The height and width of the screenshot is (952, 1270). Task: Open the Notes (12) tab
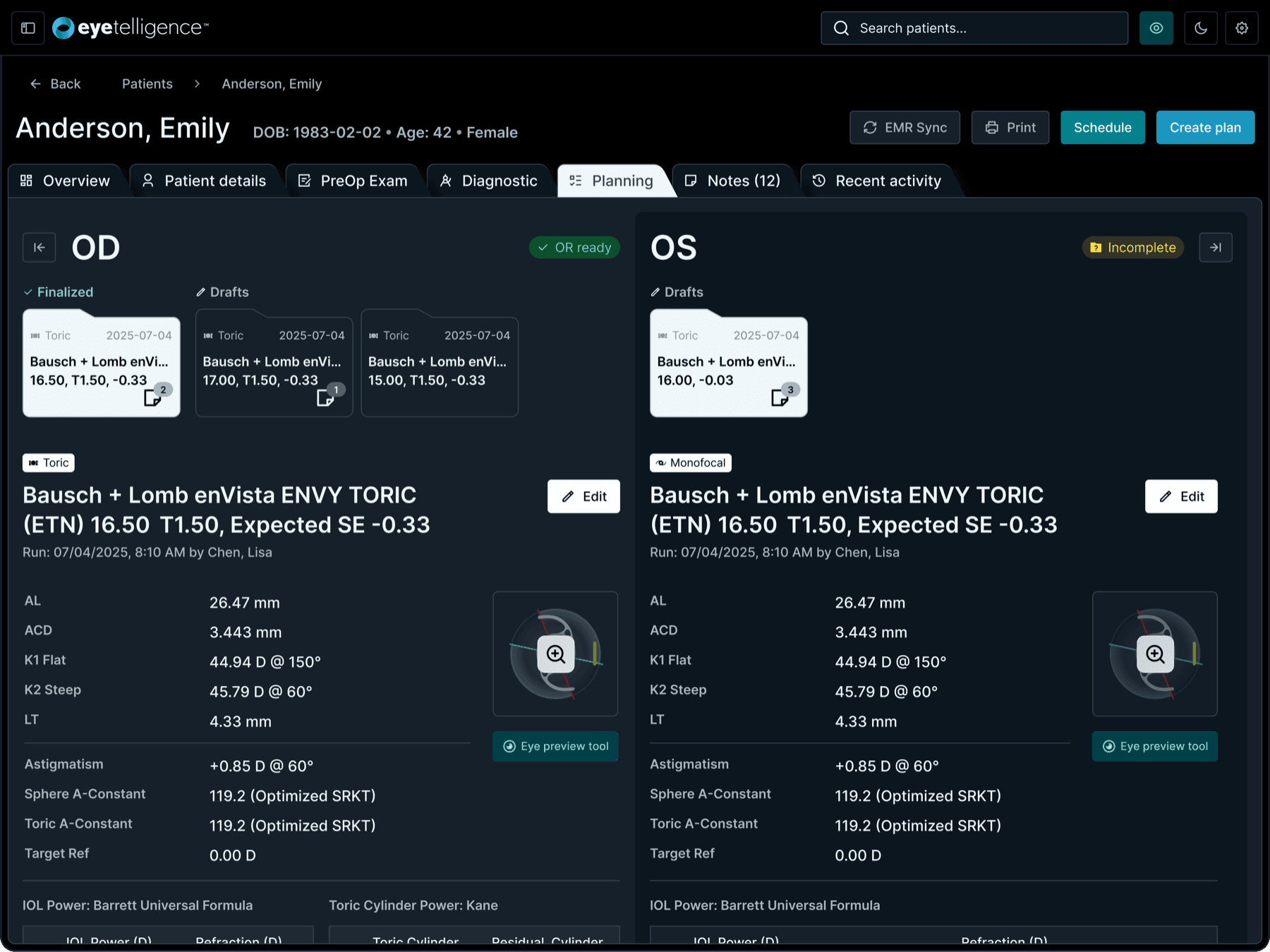(x=733, y=181)
